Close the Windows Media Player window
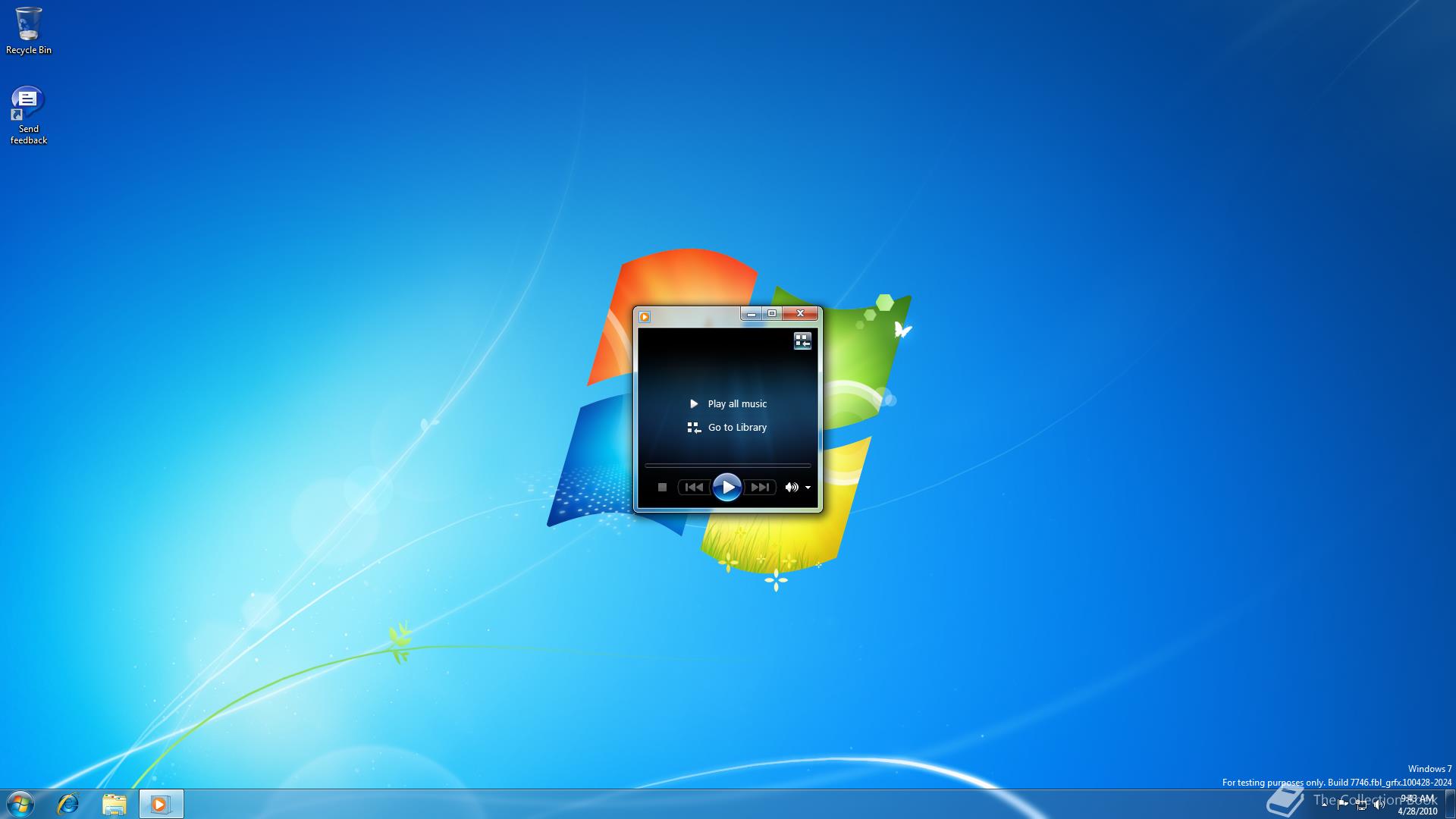1456x819 pixels. 800,314
